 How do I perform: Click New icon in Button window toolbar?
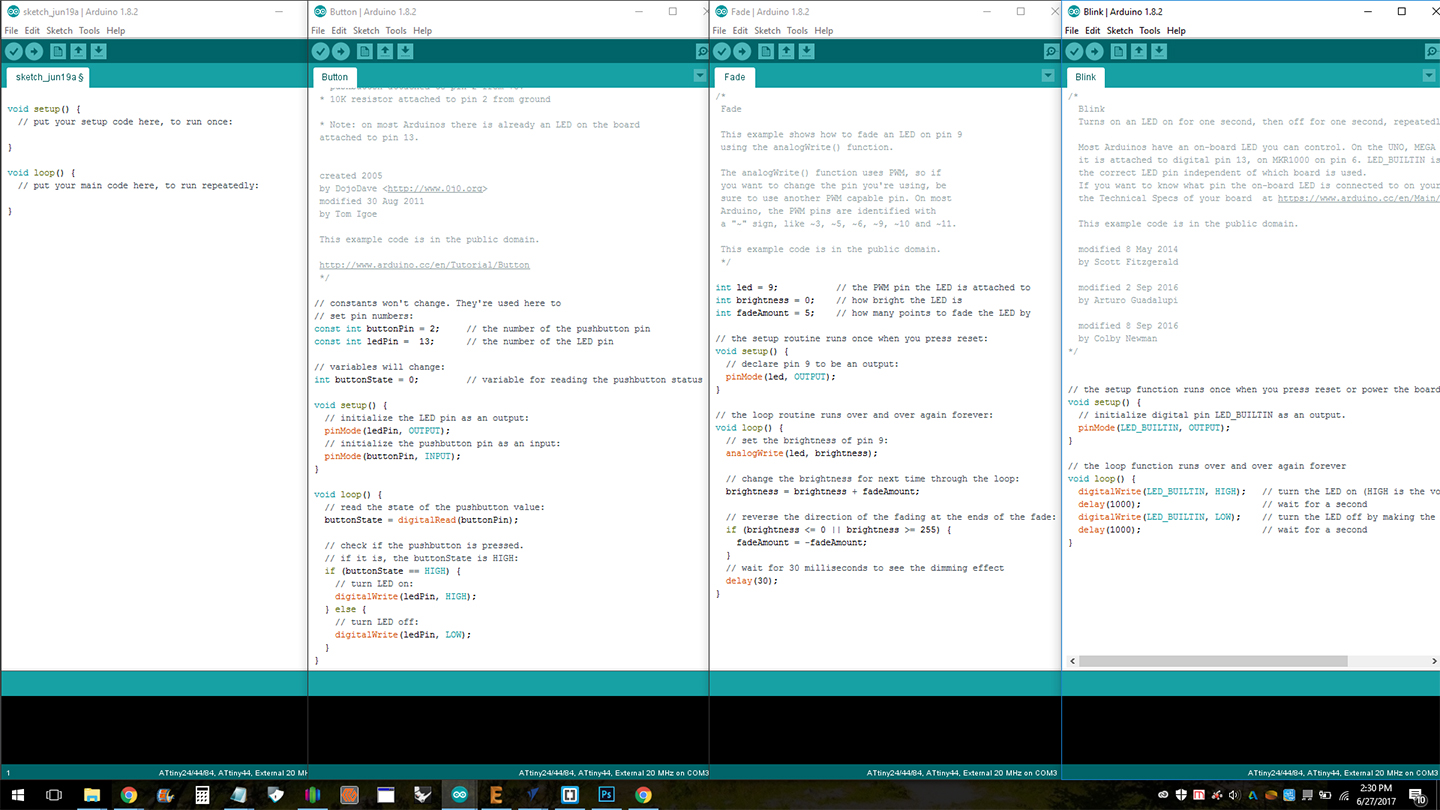tap(365, 52)
